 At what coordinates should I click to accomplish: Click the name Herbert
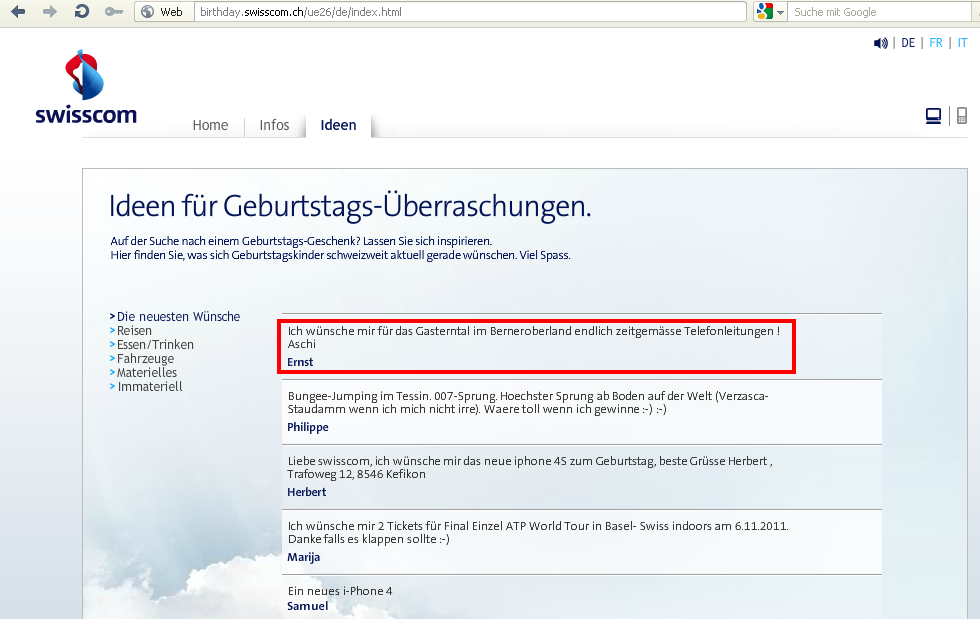pyautogui.click(x=306, y=492)
